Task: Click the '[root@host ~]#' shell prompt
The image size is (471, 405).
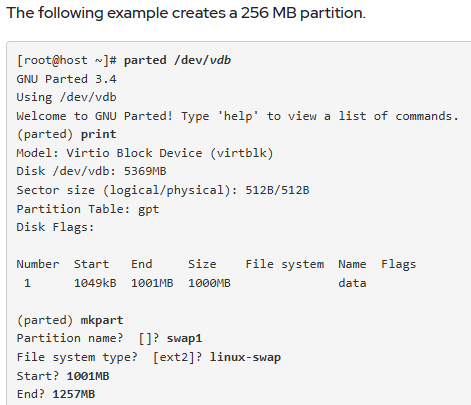Action: click(x=67, y=60)
